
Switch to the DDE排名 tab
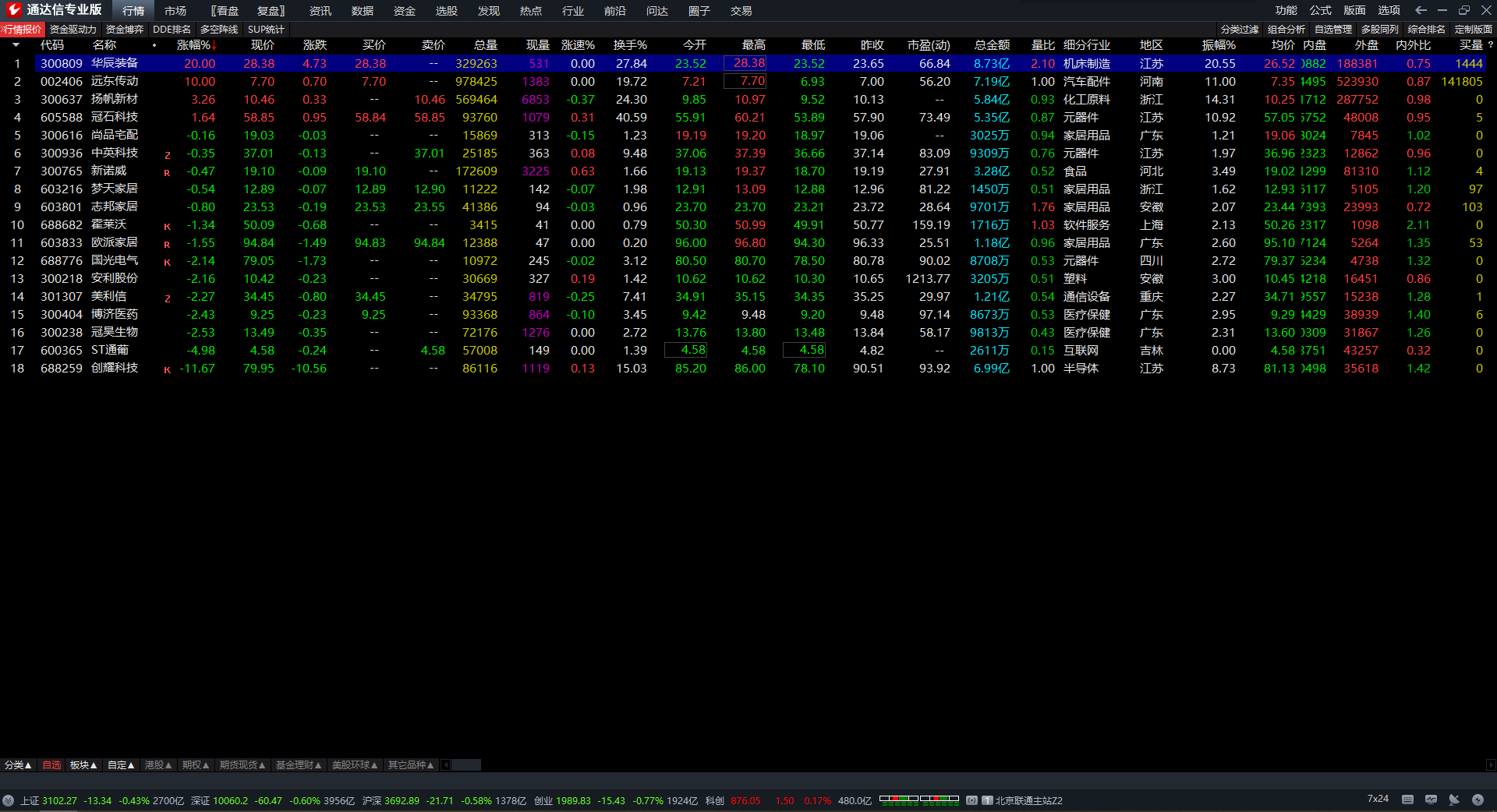tap(172, 29)
